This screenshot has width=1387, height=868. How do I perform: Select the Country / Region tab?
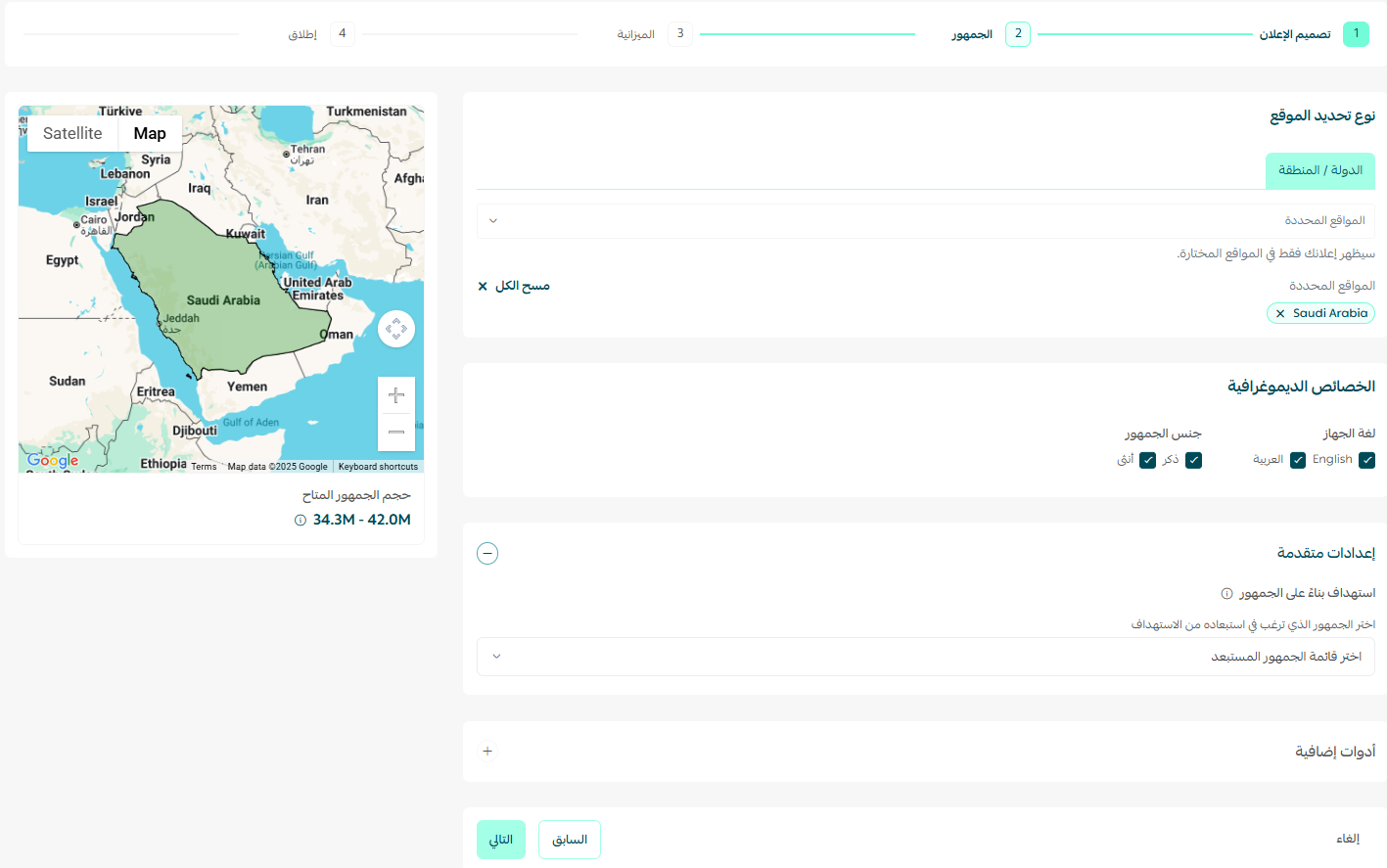point(1319,170)
